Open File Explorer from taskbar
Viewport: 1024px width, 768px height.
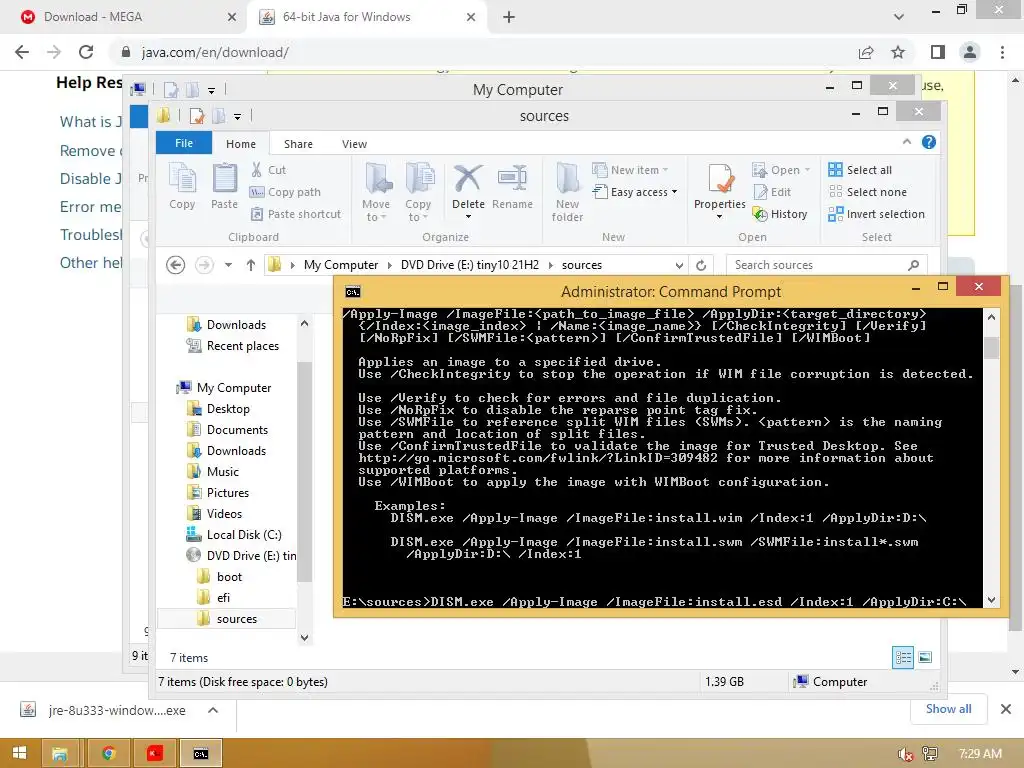pos(60,754)
